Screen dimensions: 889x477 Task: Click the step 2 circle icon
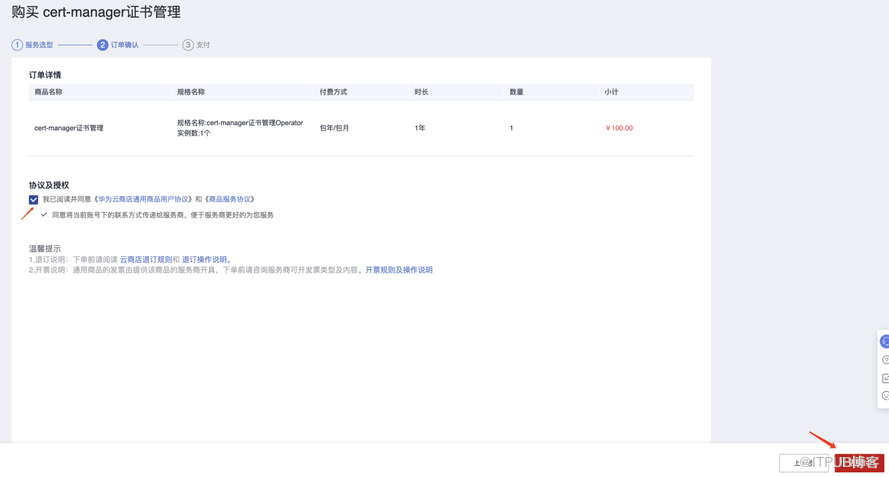tap(102, 45)
